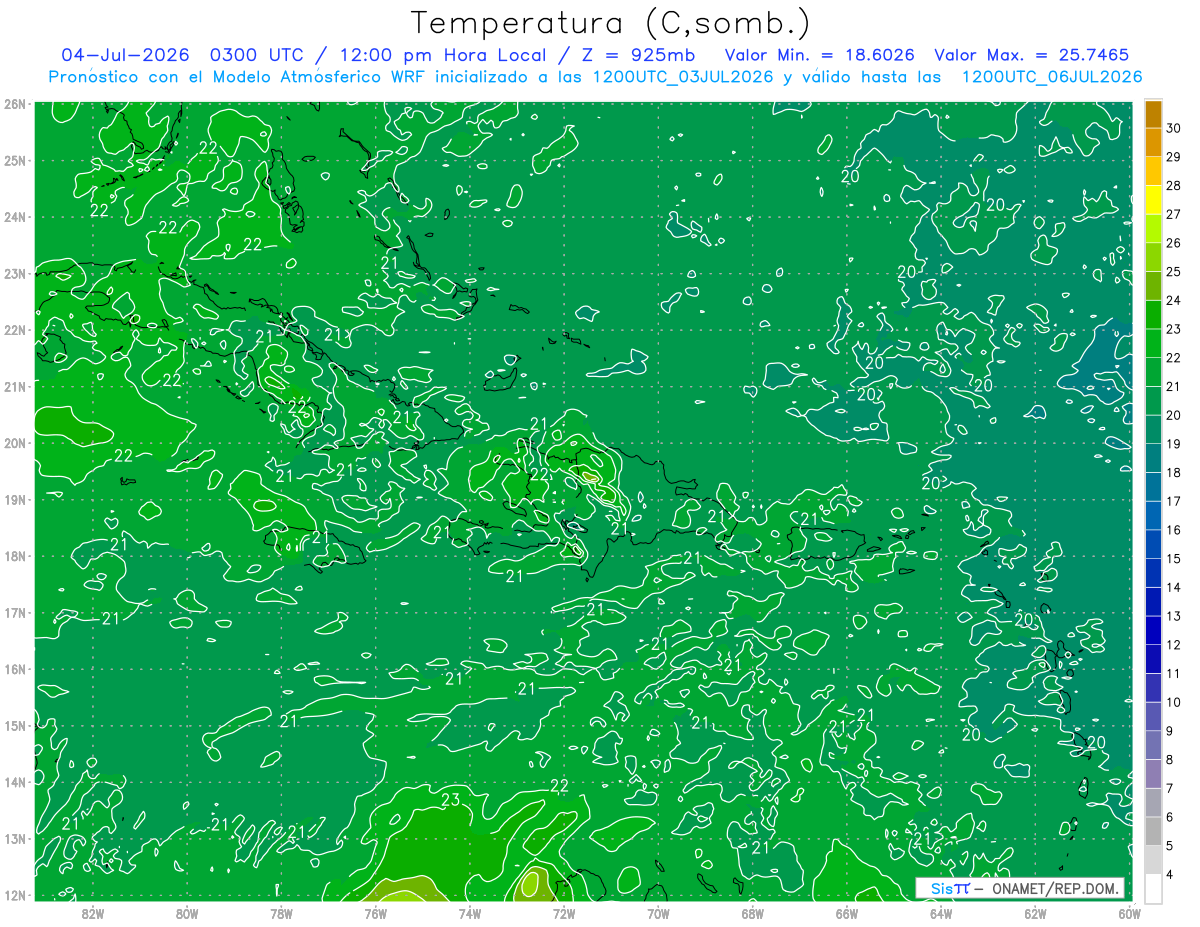
Task: Click the '8' label on the color scale
Action: coord(1169,760)
